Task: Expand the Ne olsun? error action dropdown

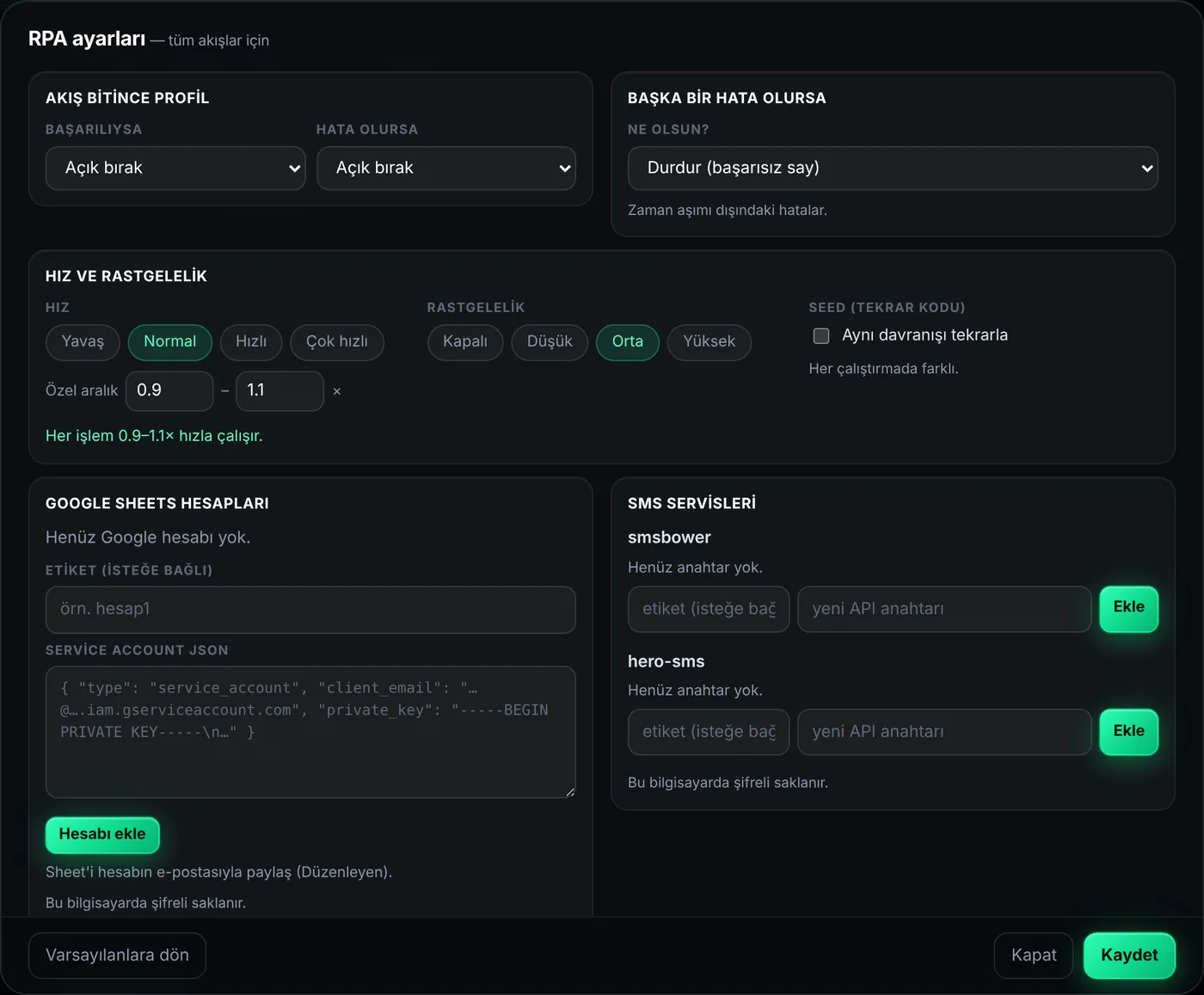Action: pyautogui.click(x=893, y=168)
